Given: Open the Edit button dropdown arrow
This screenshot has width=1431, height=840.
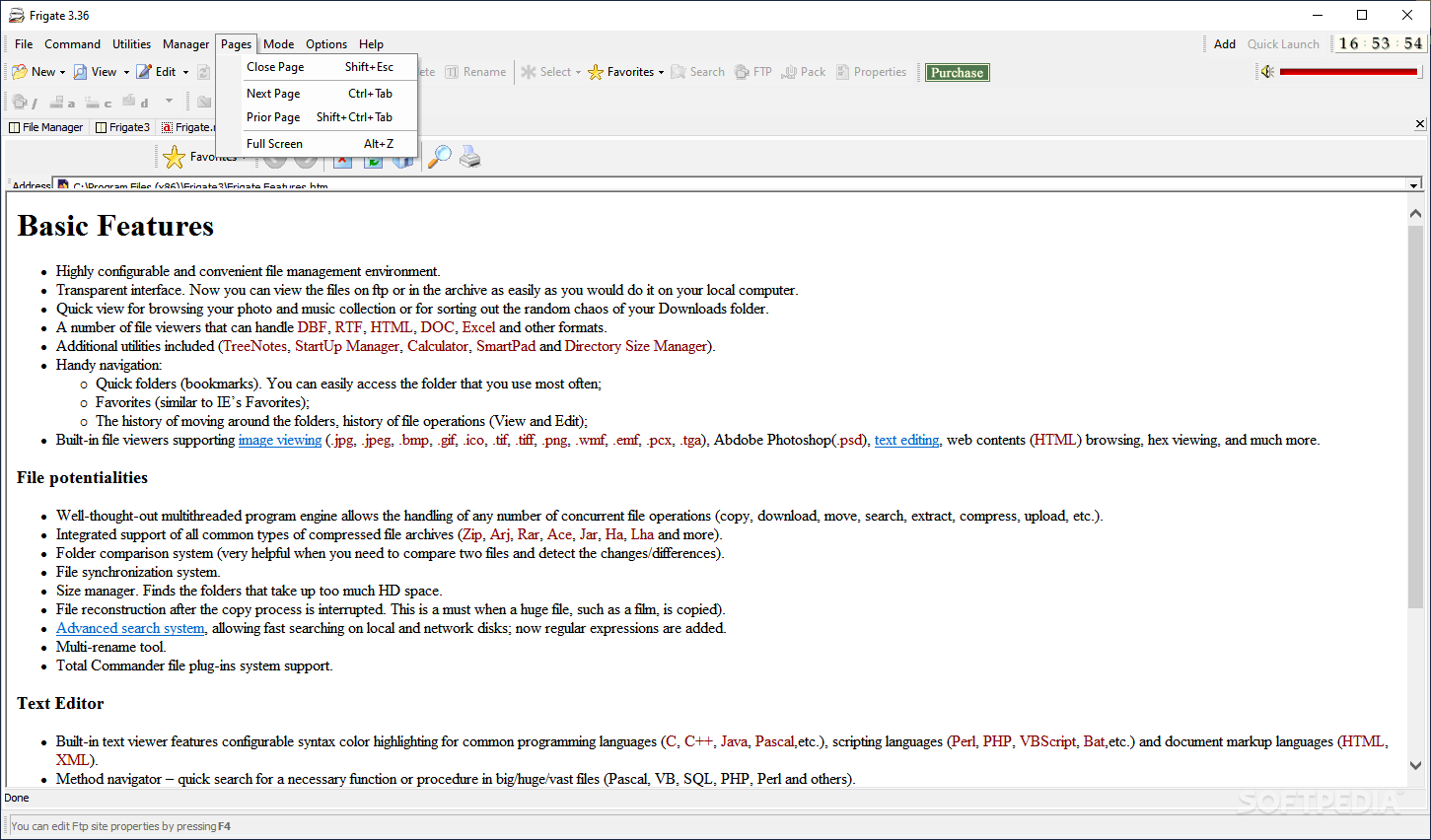Looking at the screenshot, I should click(x=185, y=72).
